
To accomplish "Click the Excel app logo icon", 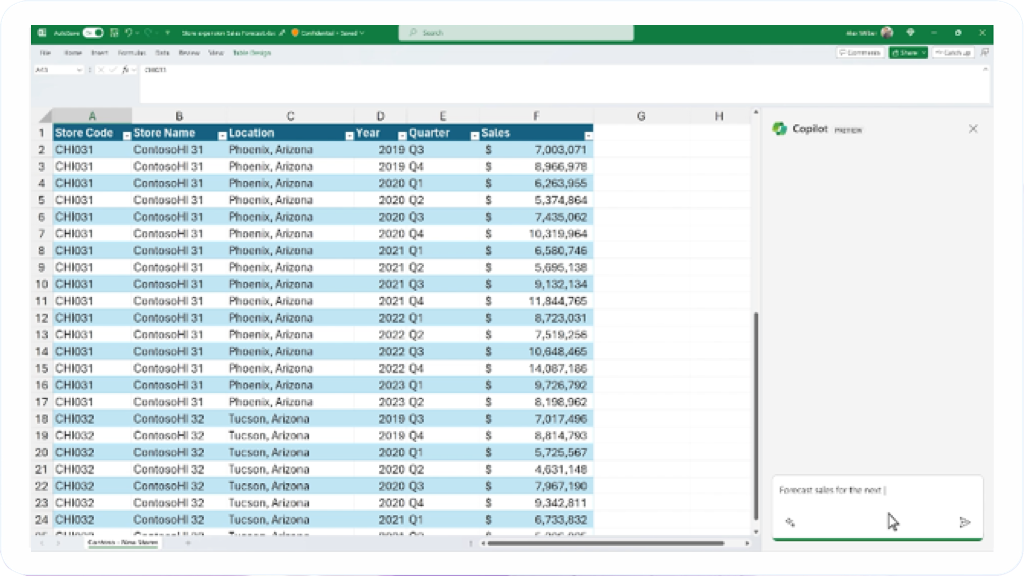I will pos(42,33).
